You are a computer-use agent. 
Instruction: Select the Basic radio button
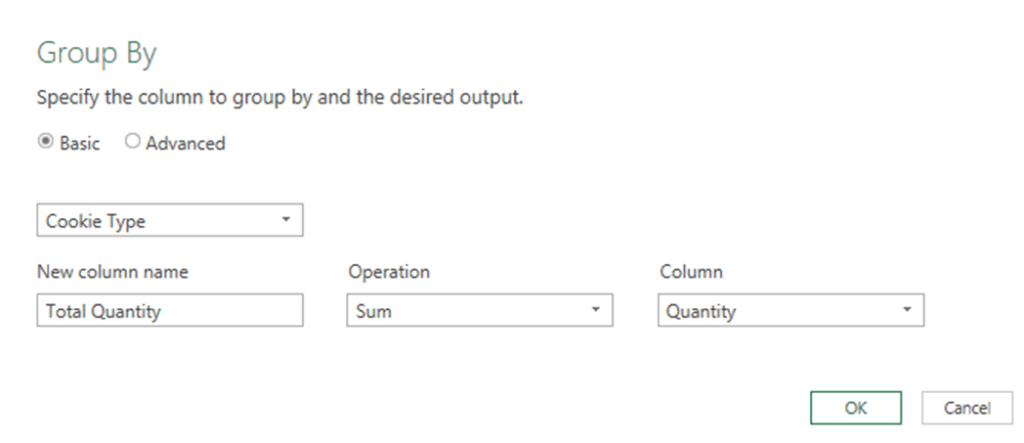(44, 143)
